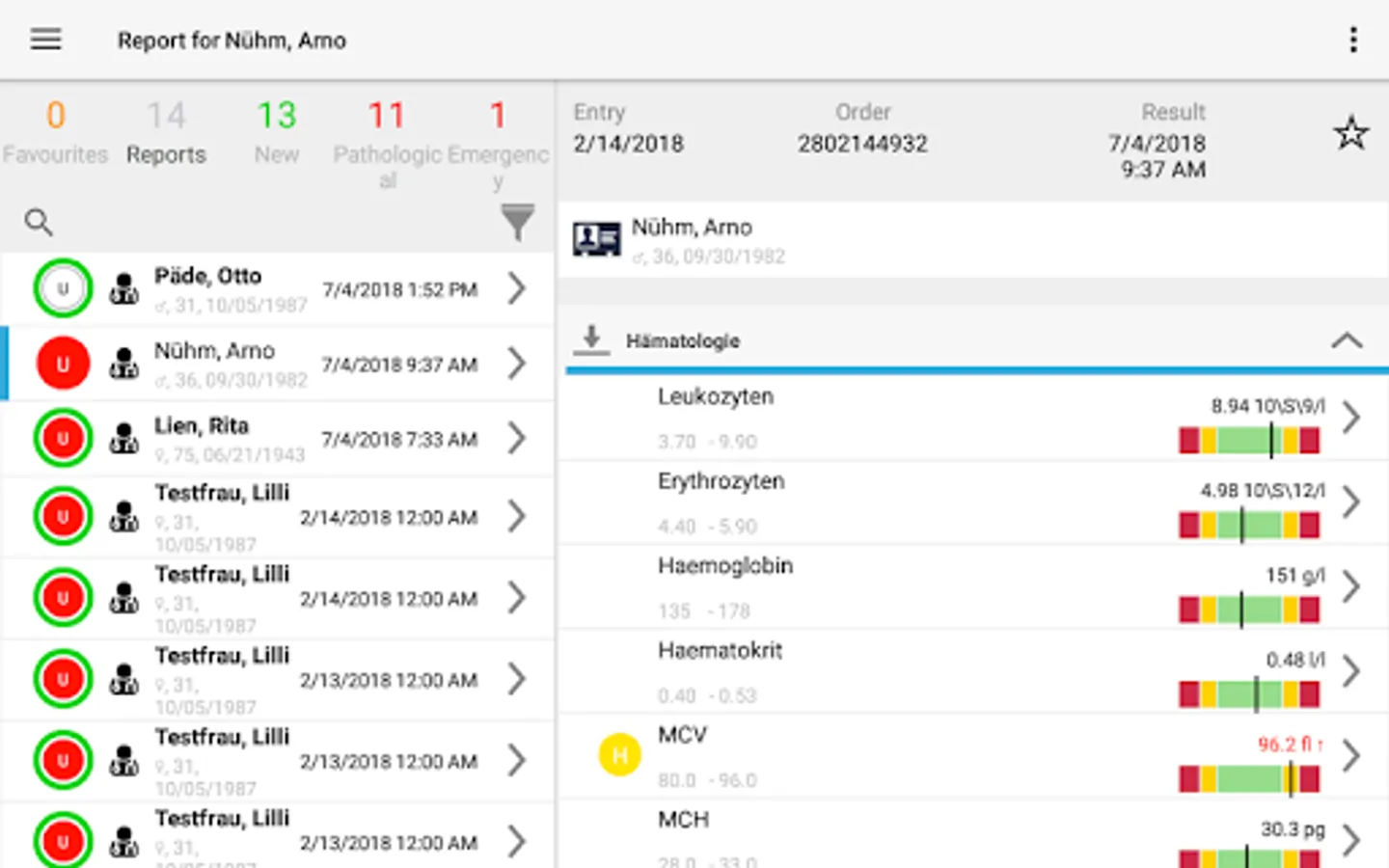This screenshot has height=868, width=1389.
Task: Click the Hämatologie section heading
Action: coord(683,340)
